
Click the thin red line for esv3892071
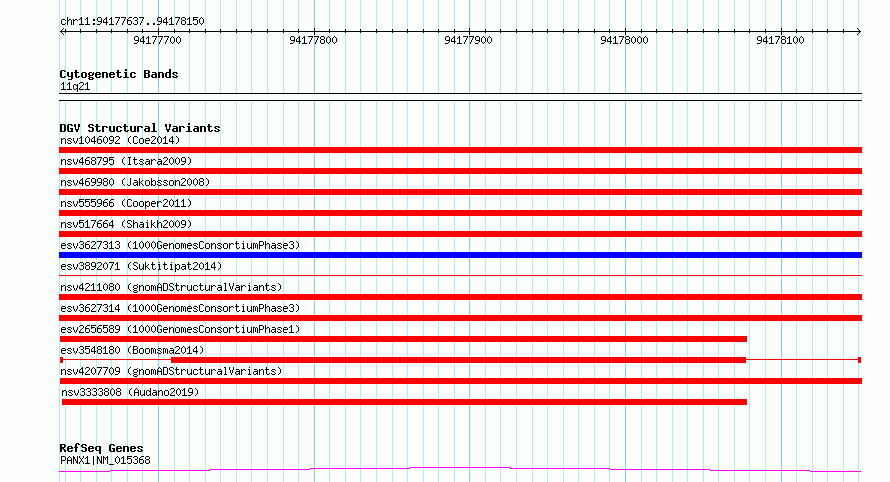tap(460, 276)
